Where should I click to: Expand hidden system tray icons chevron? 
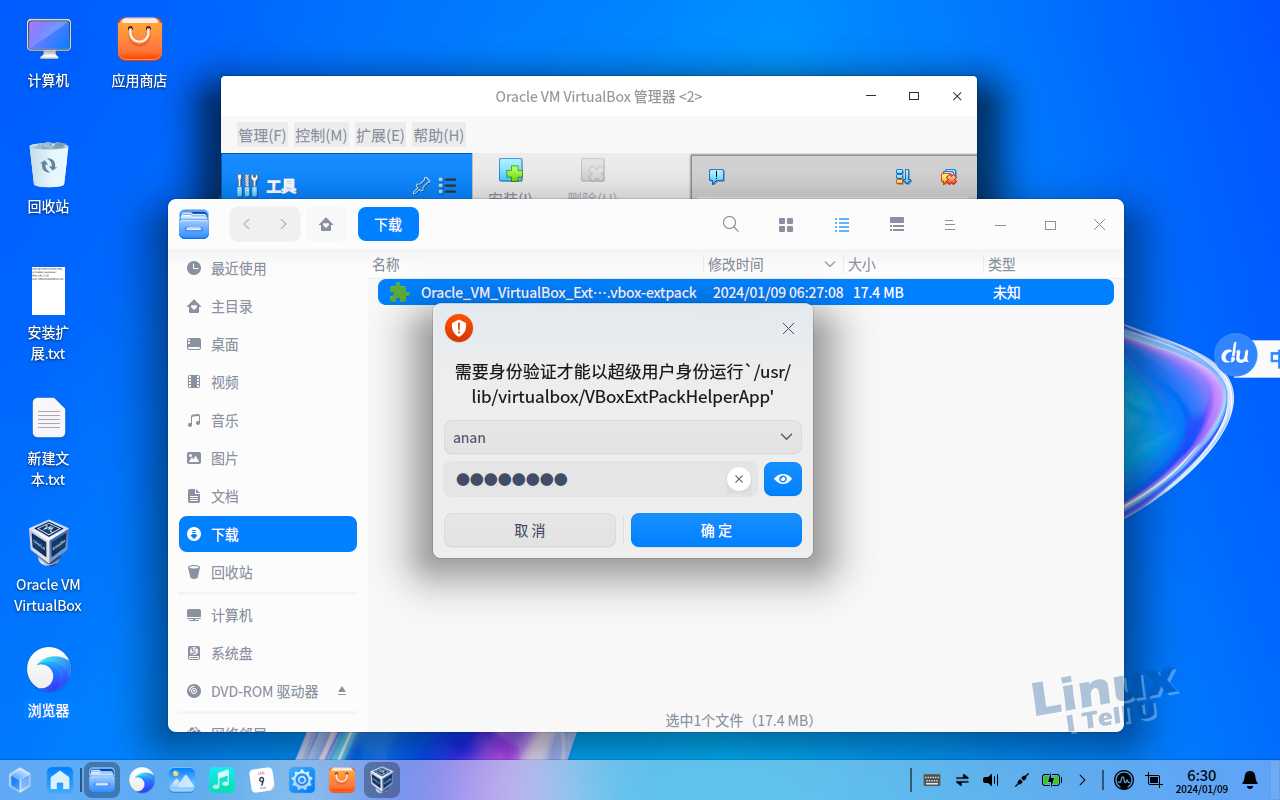1081,779
